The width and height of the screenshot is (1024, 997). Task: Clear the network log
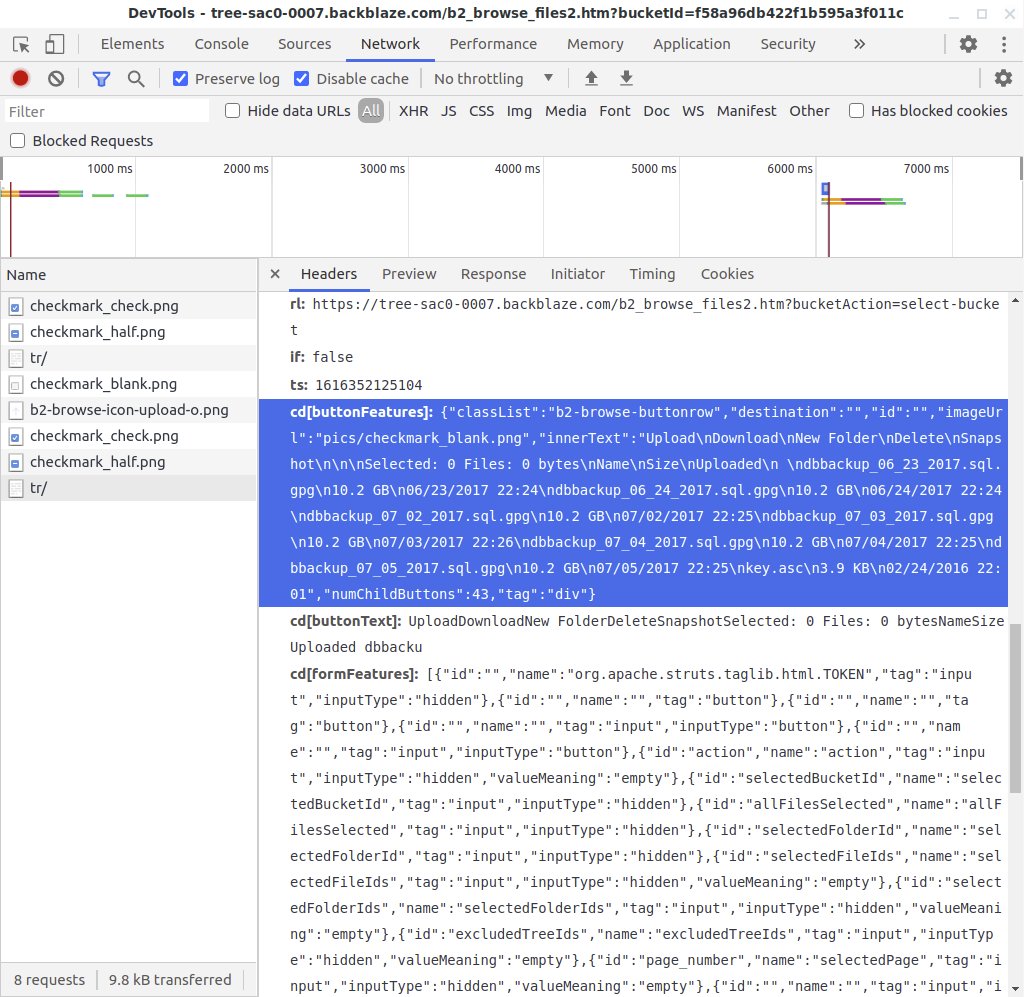pos(56,78)
